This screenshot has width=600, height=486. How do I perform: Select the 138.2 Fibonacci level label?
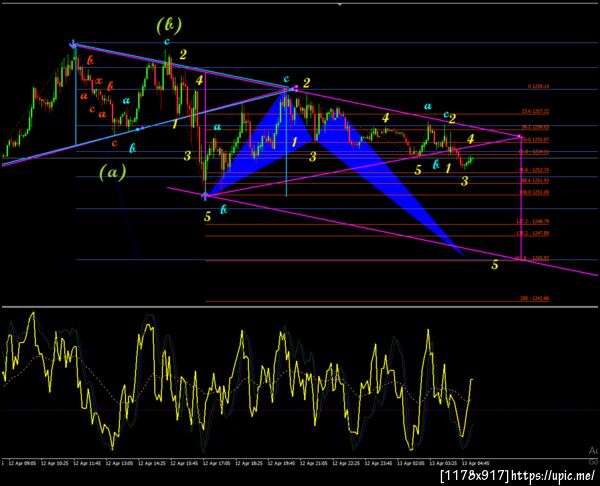pos(533,233)
